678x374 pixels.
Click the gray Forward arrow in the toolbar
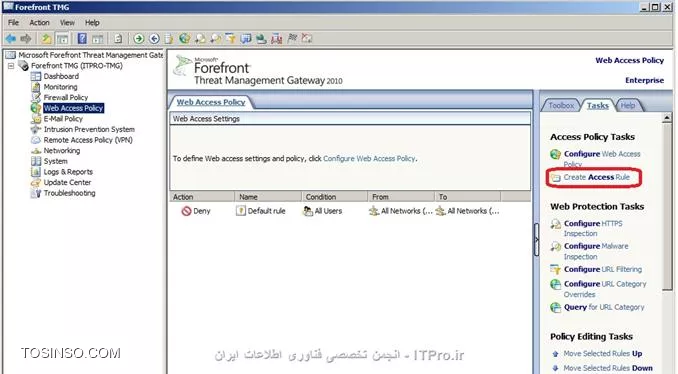point(26,38)
